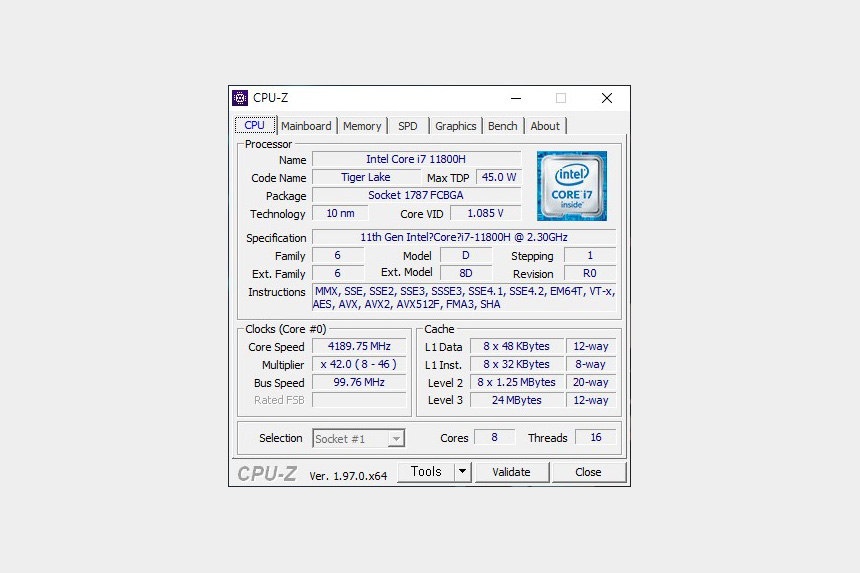Click the 20-way Level 2 associativity value

(x=591, y=382)
